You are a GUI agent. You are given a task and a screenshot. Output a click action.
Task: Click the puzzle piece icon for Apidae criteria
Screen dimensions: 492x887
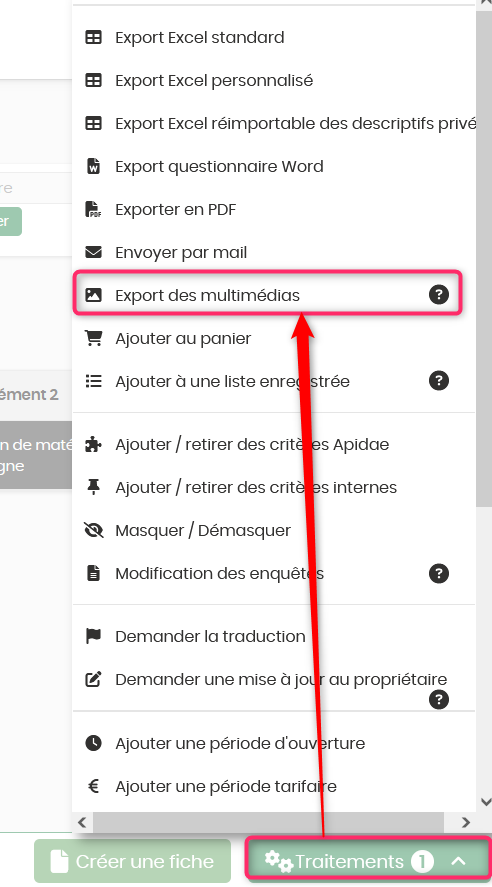[x=93, y=444]
